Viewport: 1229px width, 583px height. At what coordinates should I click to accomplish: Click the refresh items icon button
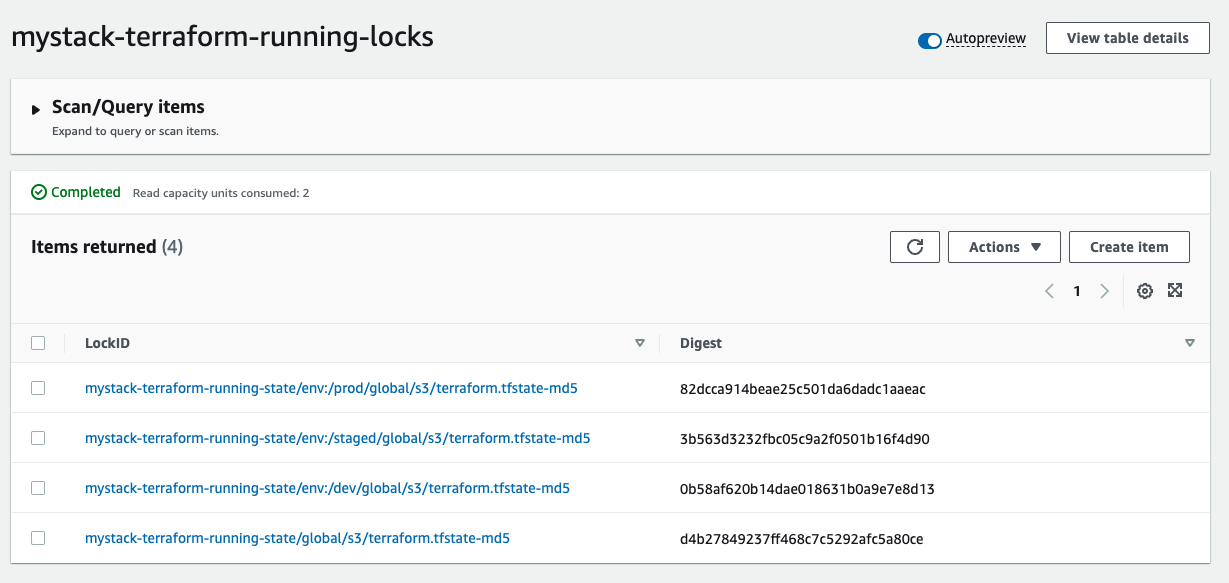point(914,247)
